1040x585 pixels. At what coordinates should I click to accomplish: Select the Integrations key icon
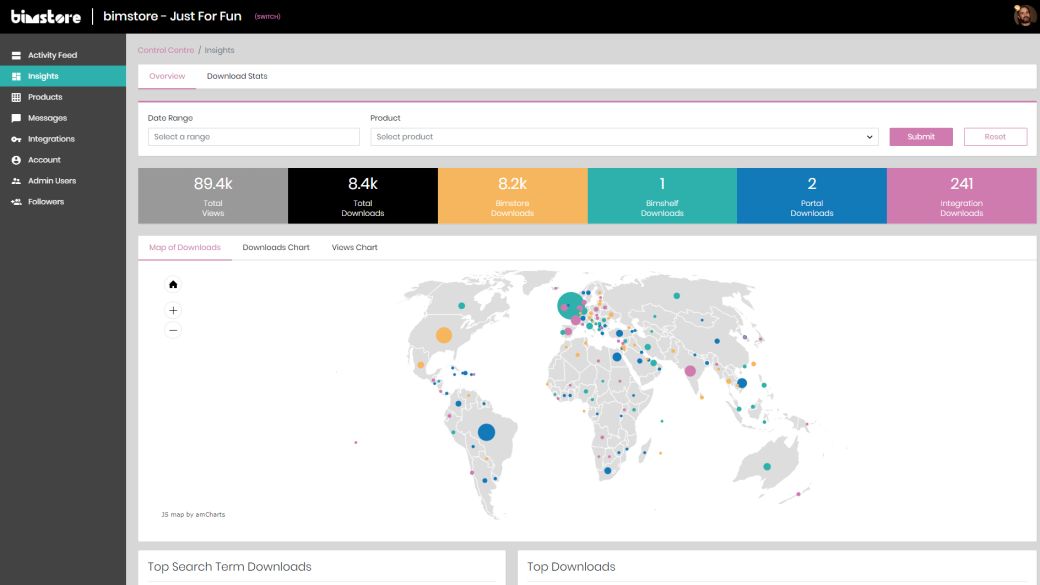(16, 139)
